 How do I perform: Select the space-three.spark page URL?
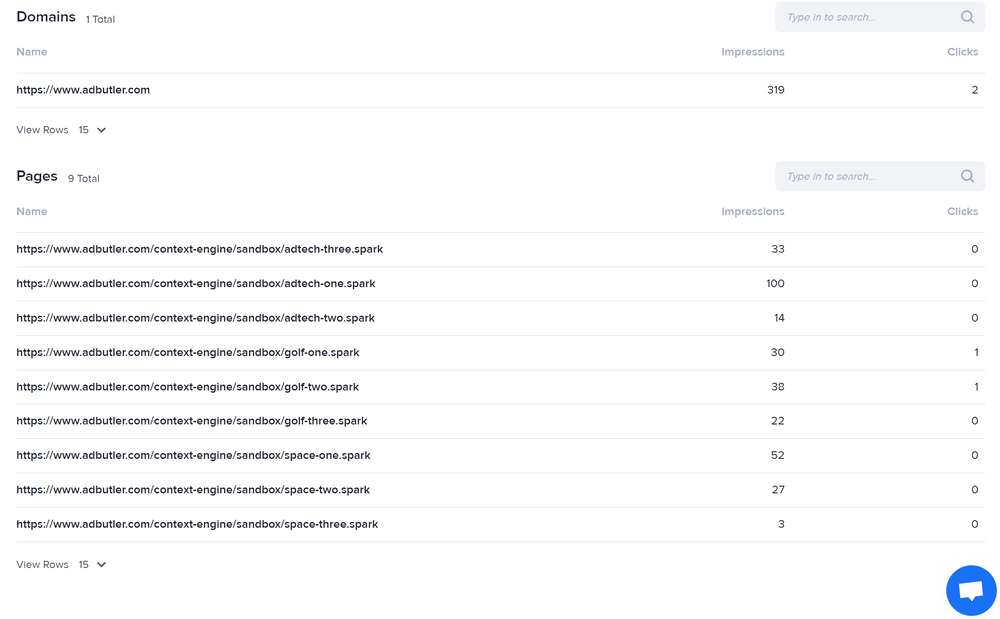[x=197, y=525]
